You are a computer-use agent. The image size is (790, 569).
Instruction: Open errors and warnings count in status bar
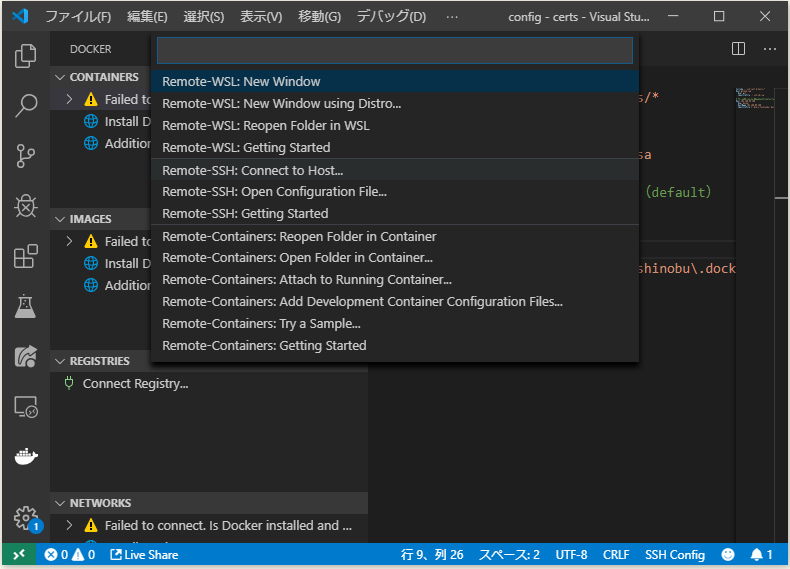click(70, 555)
